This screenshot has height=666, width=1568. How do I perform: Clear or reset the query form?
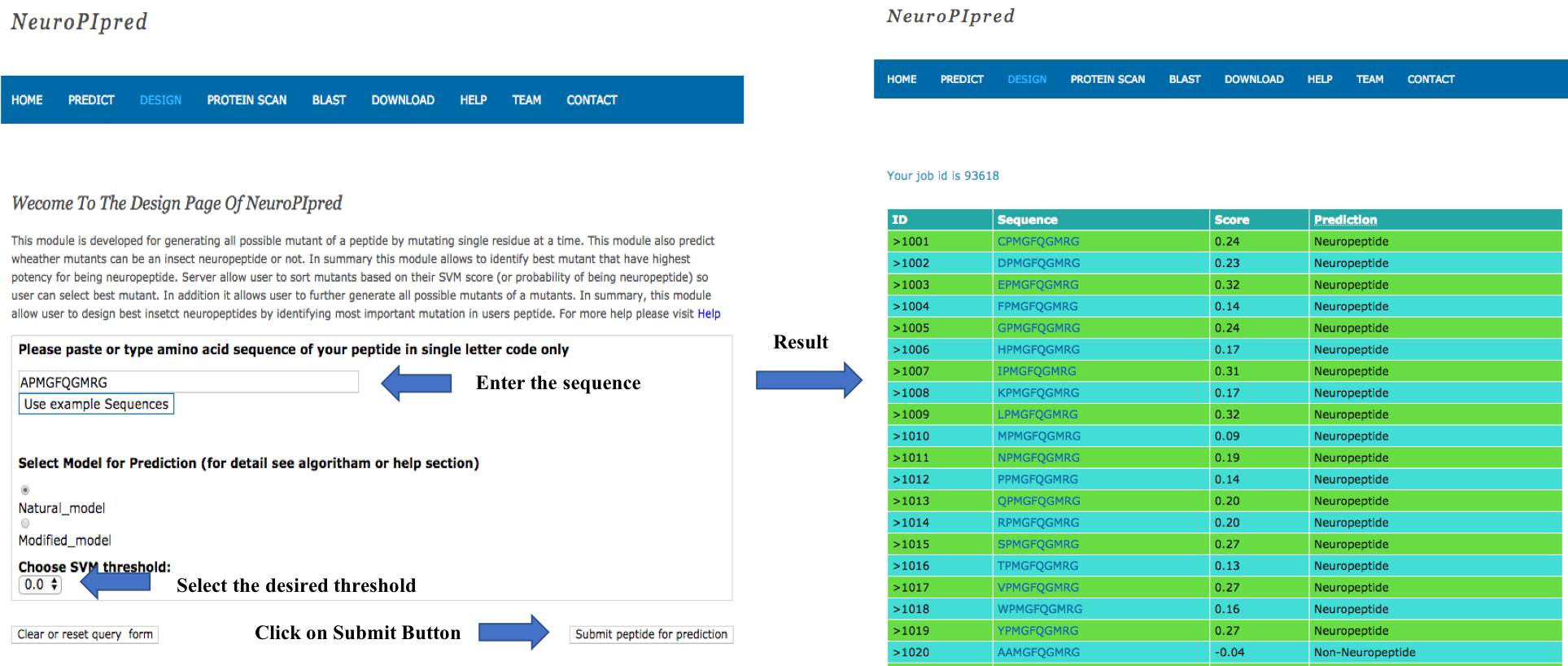(x=85, y=634)
